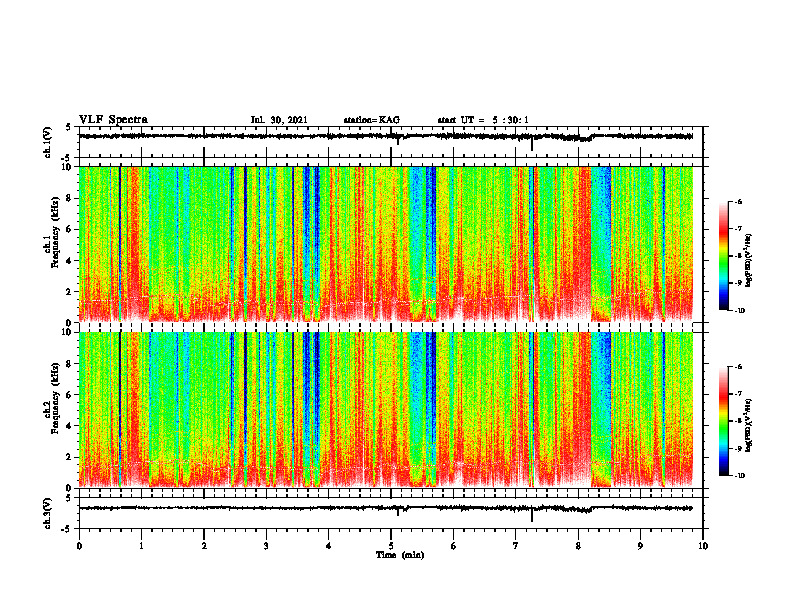The height and width of the screenshot is (612, 792).
Task: Click the time axis tick label "1"
Action: click(x=141, y=546)
